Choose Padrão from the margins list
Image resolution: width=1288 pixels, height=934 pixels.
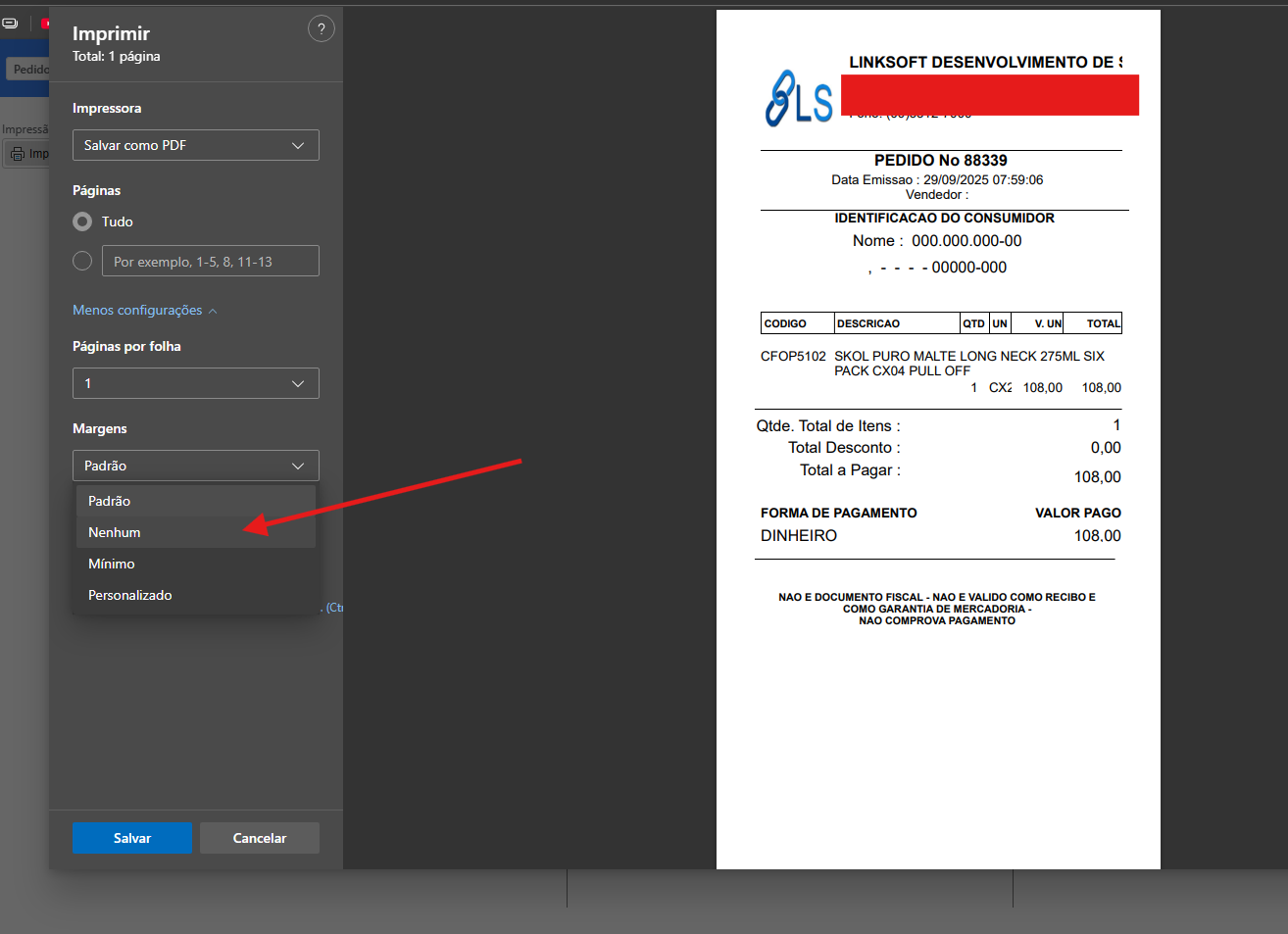pyautogui.click(x=110, y=501)
